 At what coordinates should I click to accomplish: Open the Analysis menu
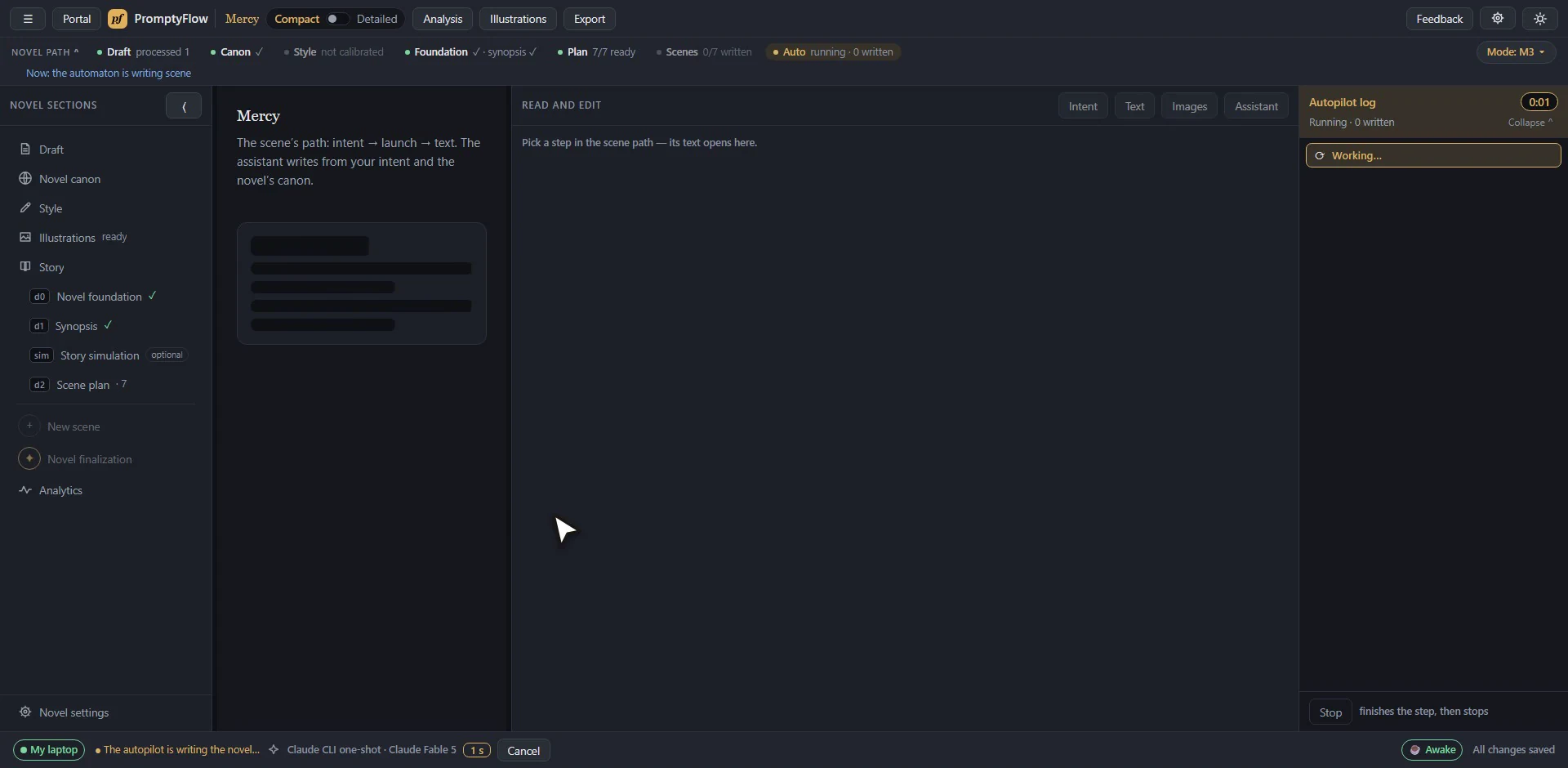(x=443, y=19)
